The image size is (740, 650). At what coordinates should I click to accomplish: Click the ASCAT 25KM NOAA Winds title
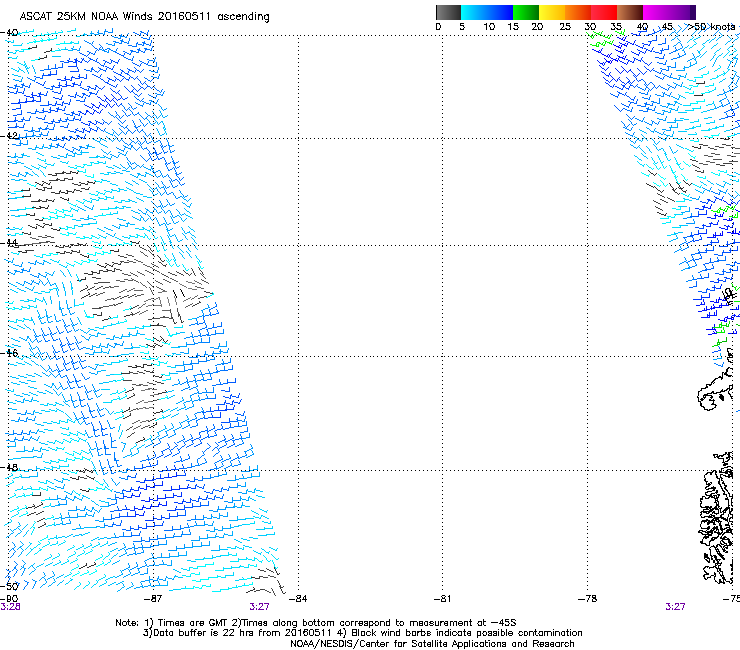144,17
